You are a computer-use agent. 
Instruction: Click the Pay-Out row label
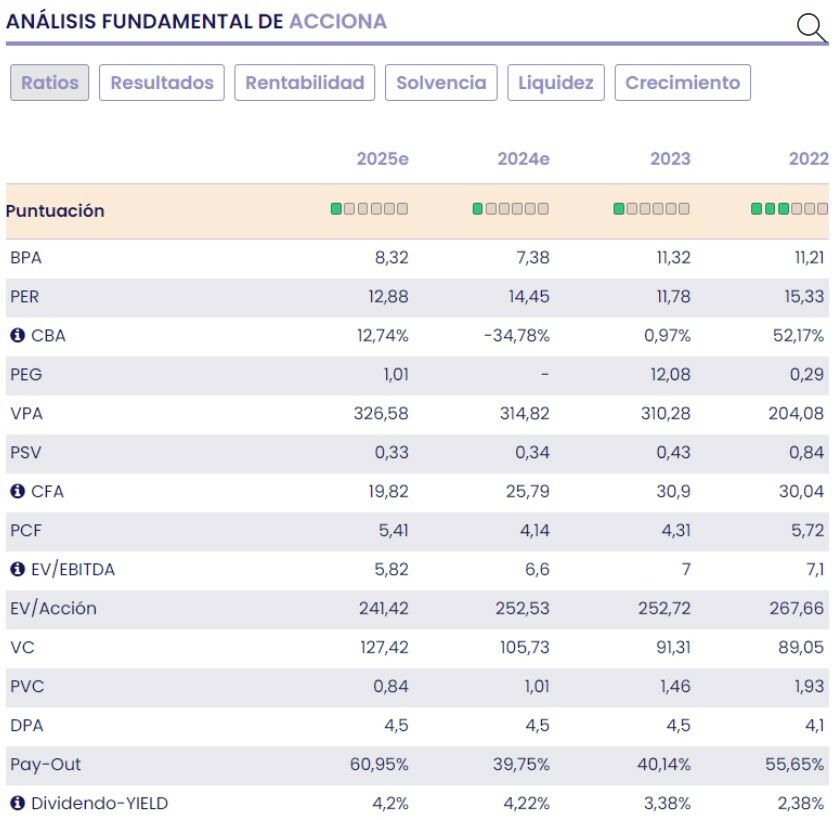(45, 765)
